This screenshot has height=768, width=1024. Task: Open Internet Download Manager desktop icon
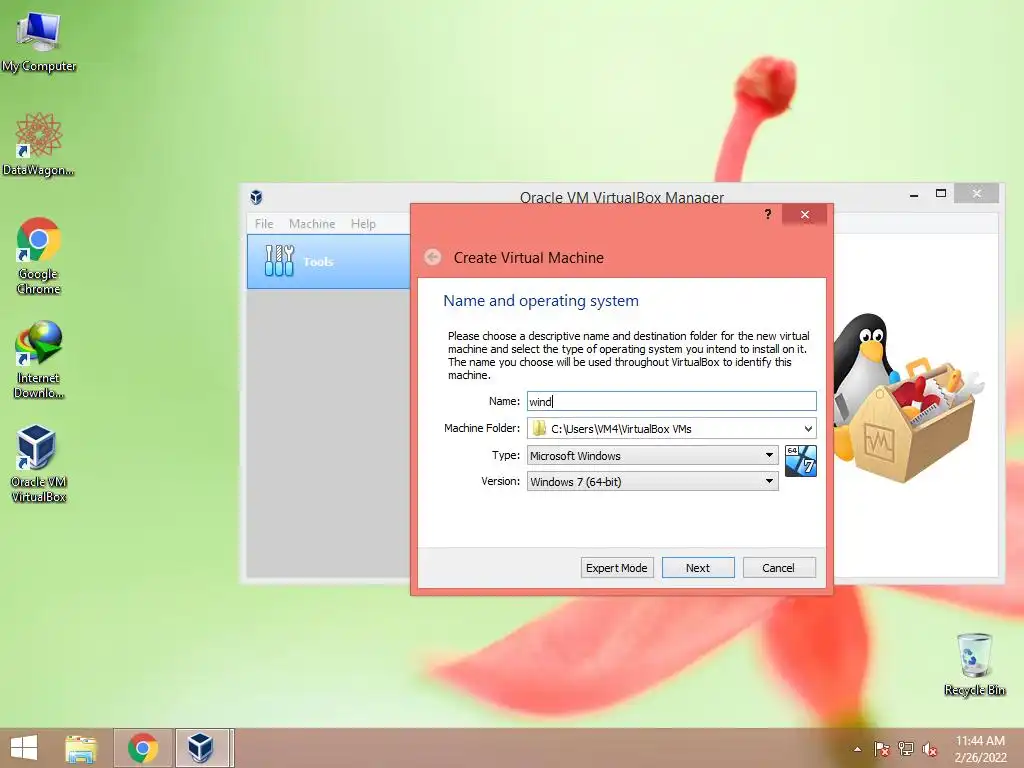tap(39, 360)
